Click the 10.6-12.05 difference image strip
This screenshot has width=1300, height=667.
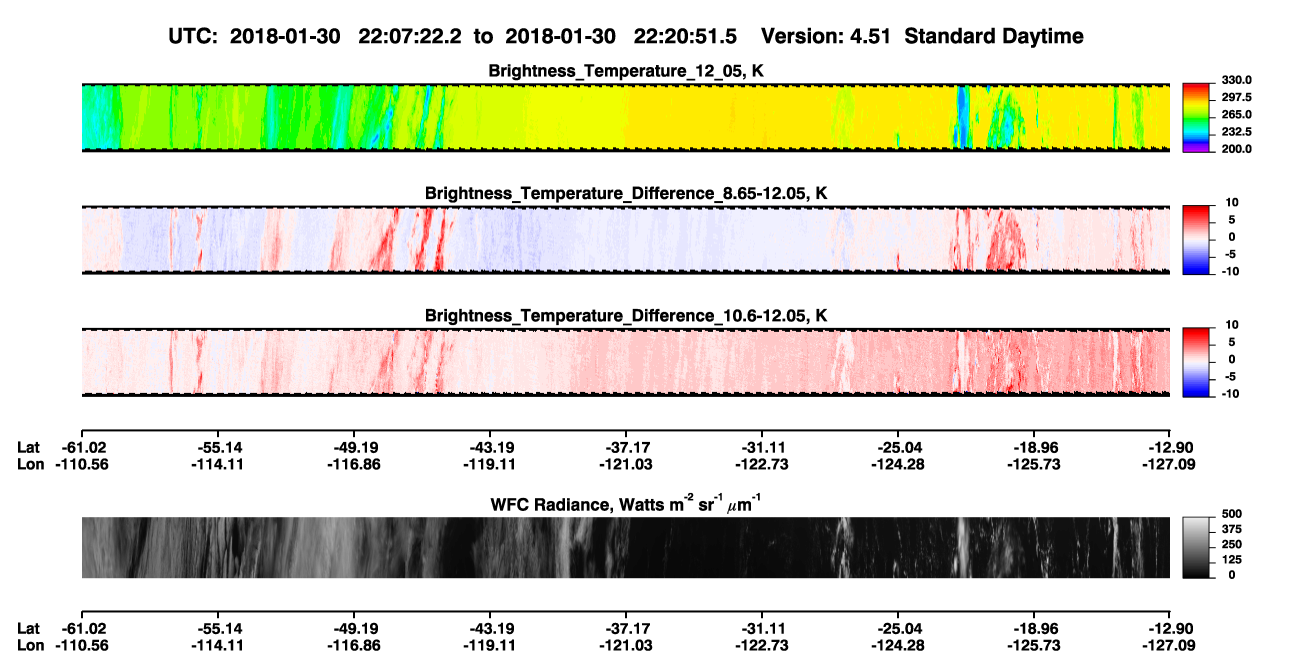click(x=625, y=362)
